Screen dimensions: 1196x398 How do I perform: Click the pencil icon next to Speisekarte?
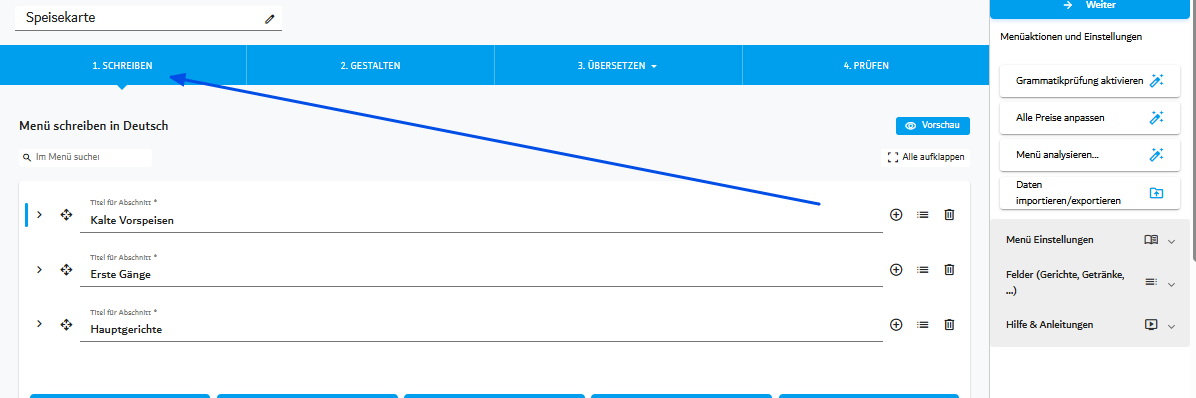[x=269, y=19]
